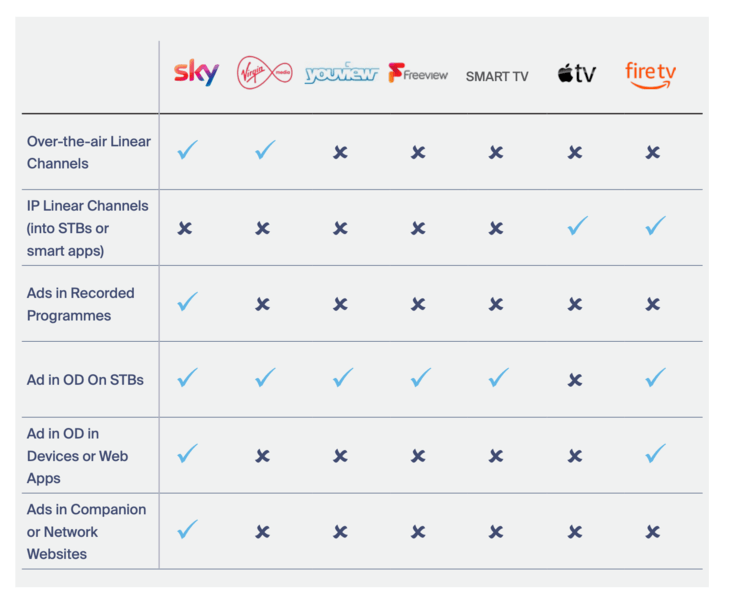Viewport: 730px width, 593px height.
Task: Click Apple TV's IP Linear Channels checkmark
Action: pyautogui.click(x=577, y=227)
